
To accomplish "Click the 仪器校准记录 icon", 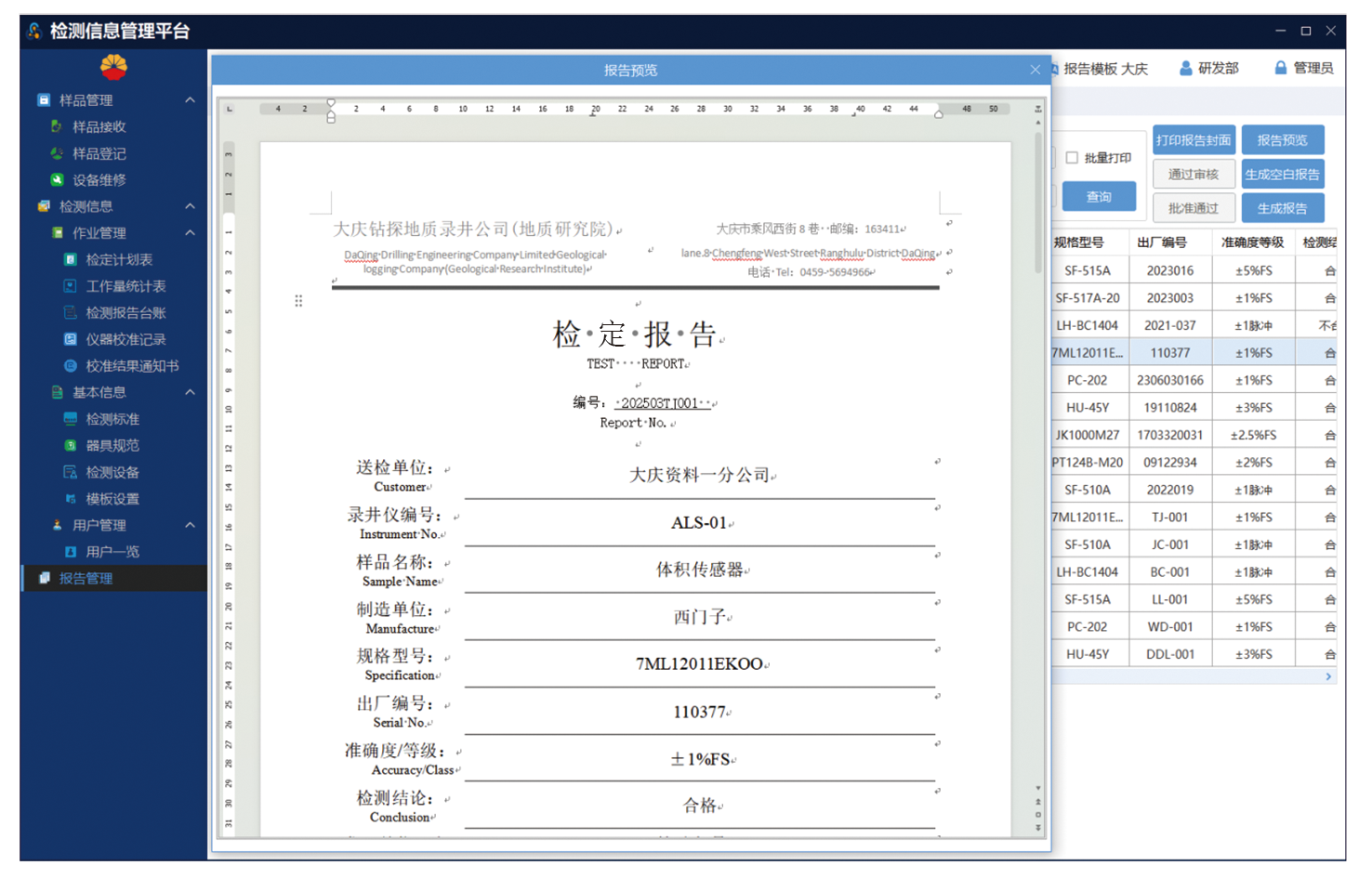I will pos(70,339).
